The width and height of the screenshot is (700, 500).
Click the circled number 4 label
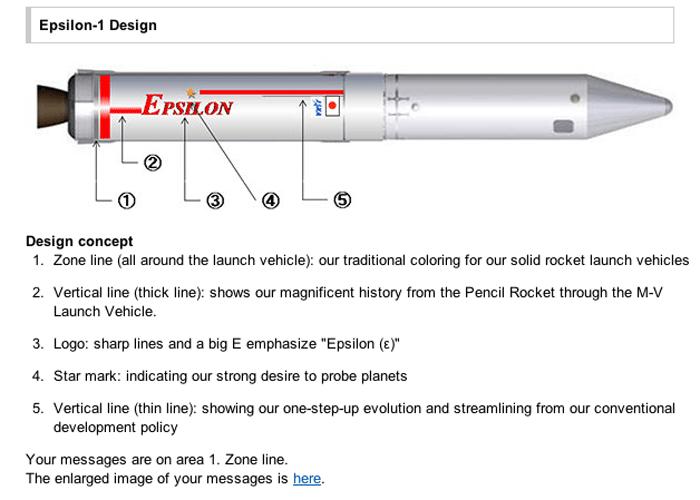271,200
